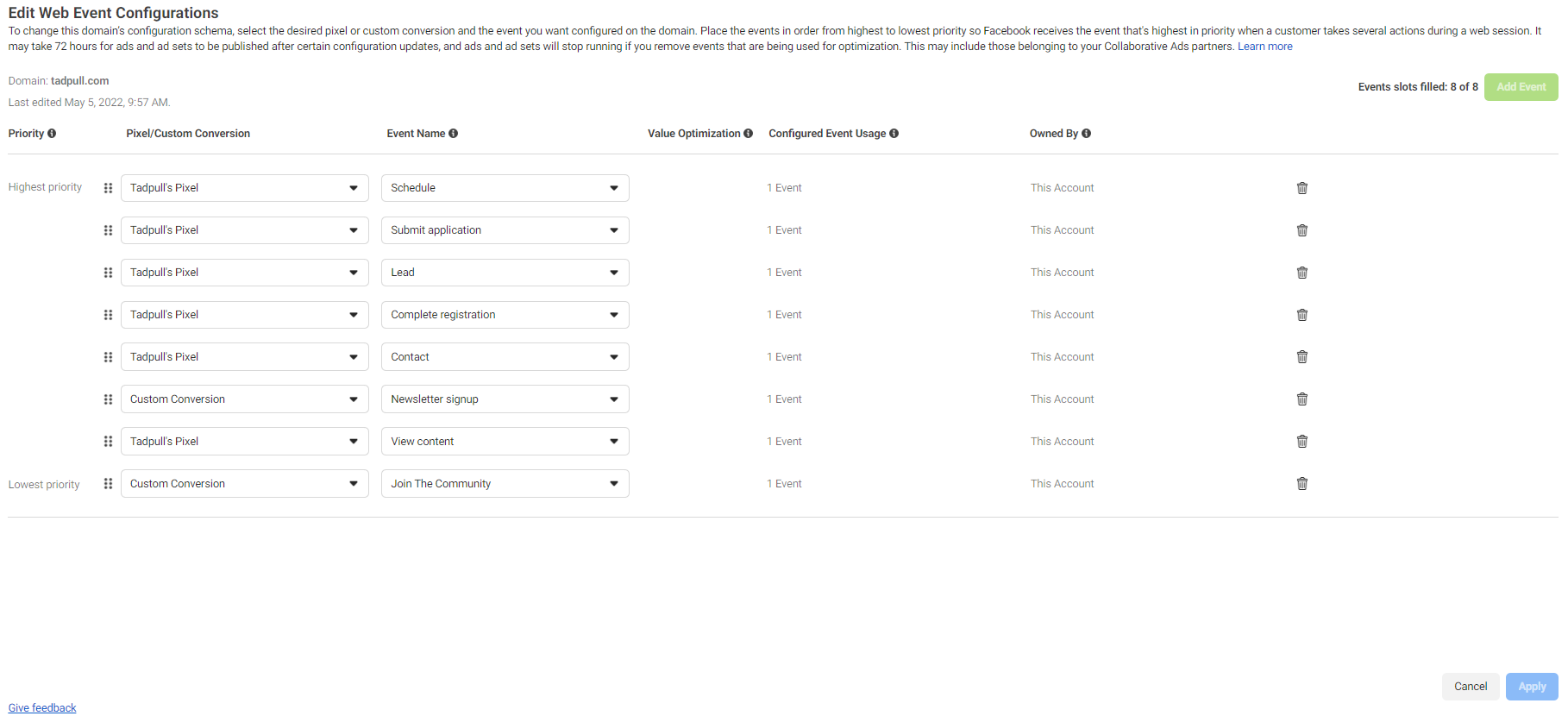Screen dimensions: 1568x716
Task: Open the Learn more link
Action: tap(1264, 47)
